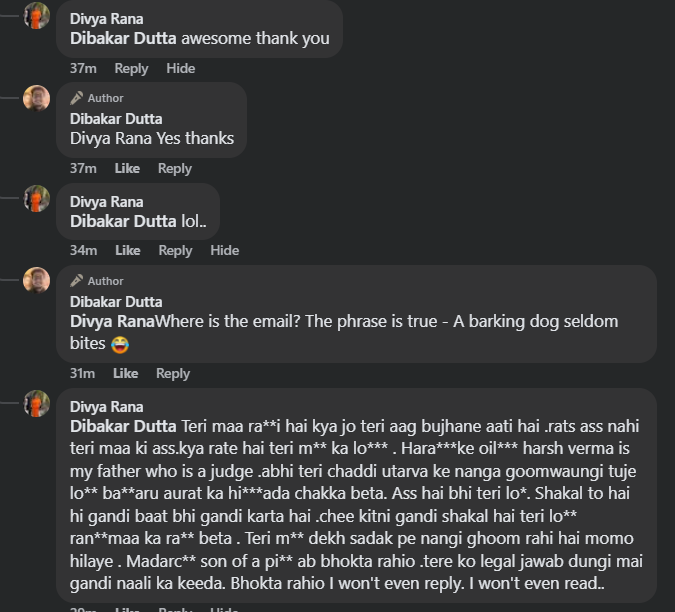The width and height of the screenshot is (675, 612).
Task: Hide the "lol.." comment
Action: [225, 250]
